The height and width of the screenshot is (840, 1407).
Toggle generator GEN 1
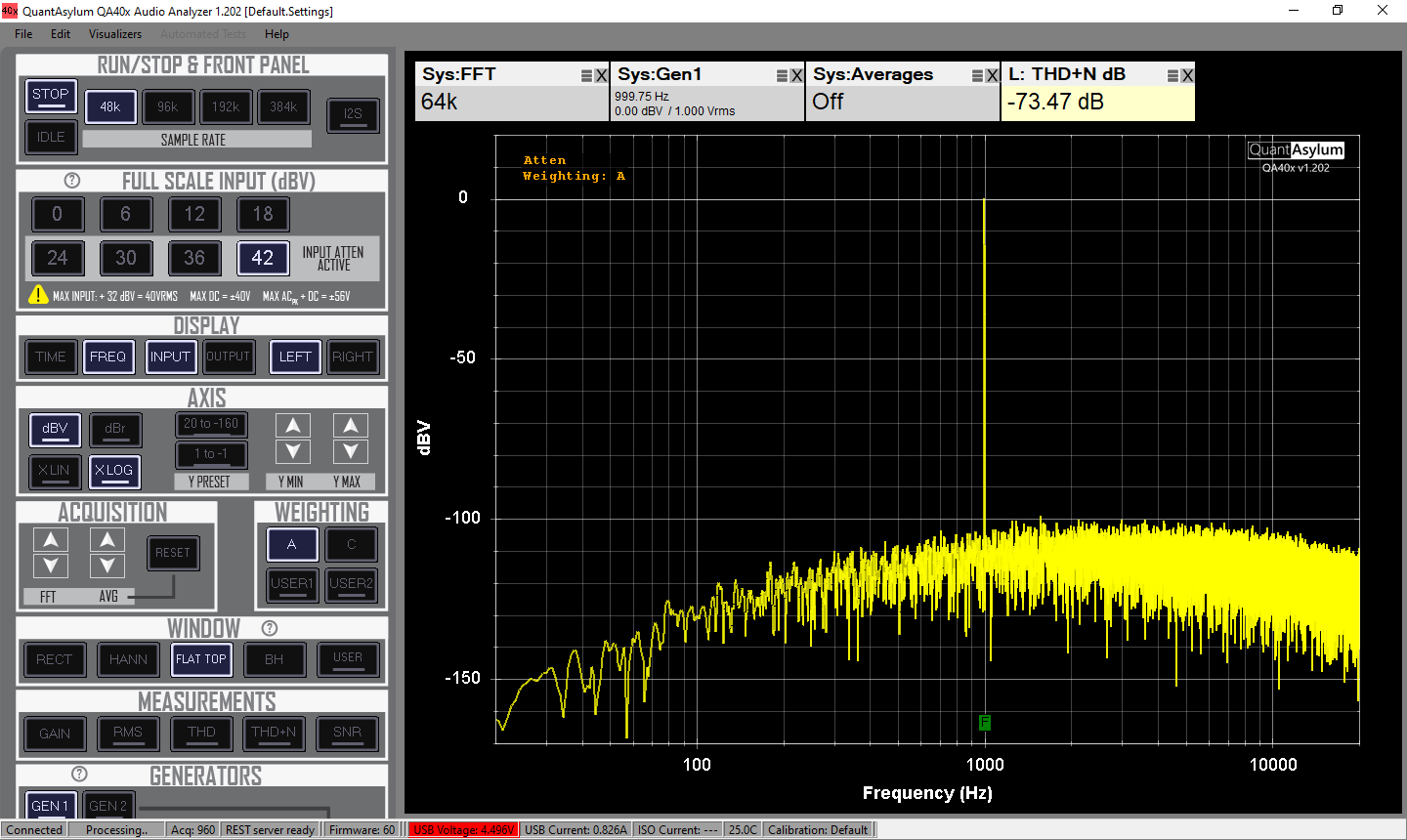(51, 806)
